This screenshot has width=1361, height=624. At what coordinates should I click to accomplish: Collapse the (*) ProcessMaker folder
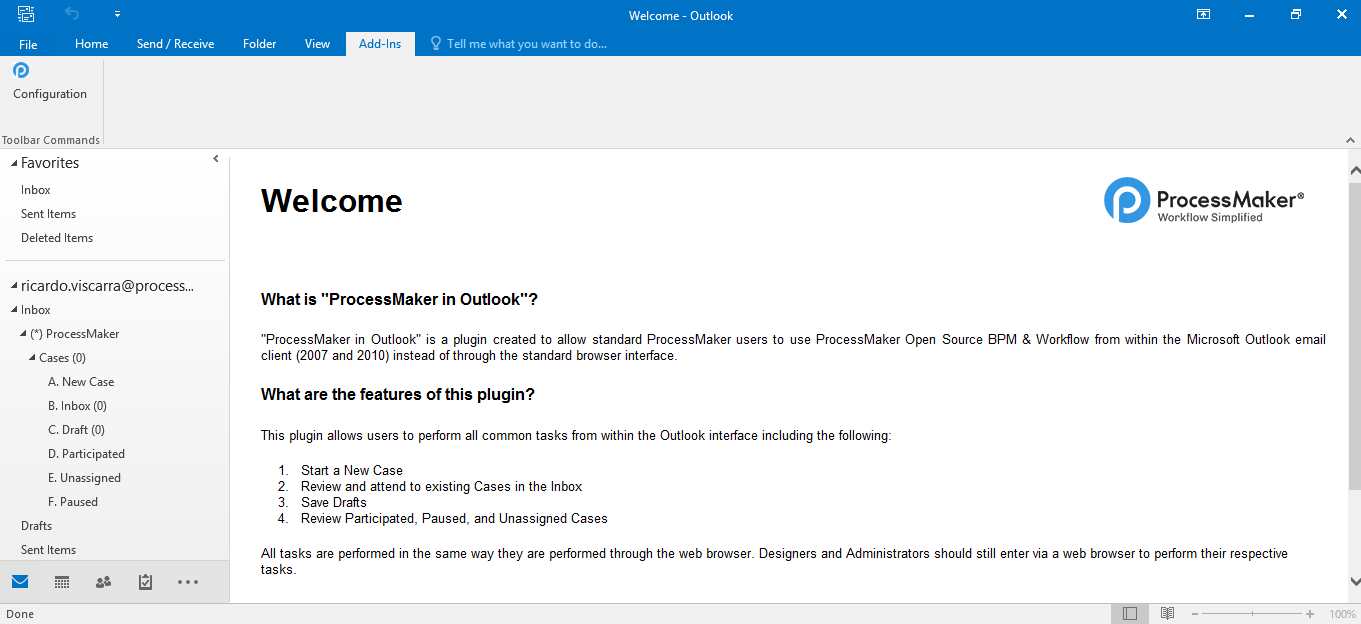(24, 334)
